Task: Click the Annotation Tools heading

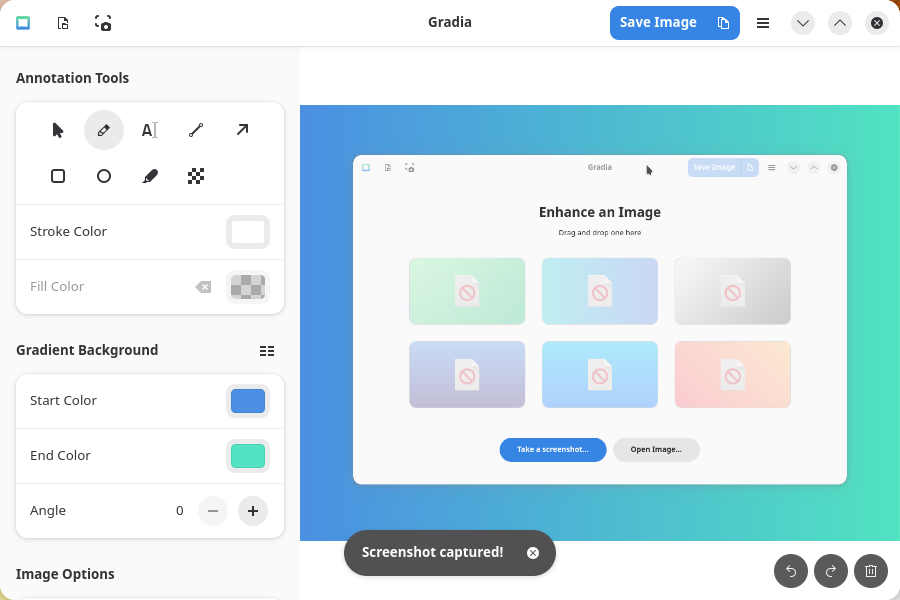Action: click(72, 78)
